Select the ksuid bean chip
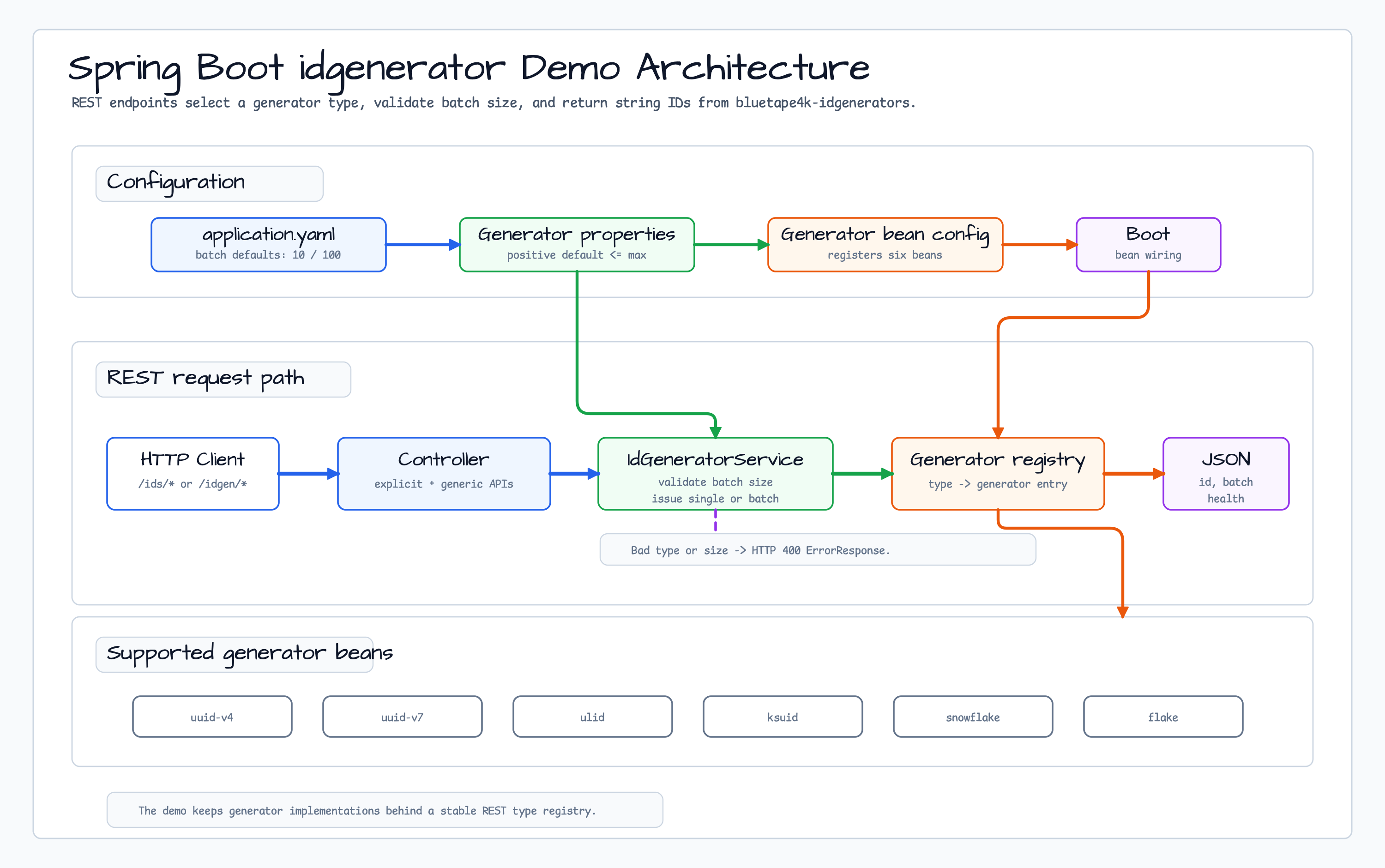This screenshot has width=1385, height=868. [783, 717]
